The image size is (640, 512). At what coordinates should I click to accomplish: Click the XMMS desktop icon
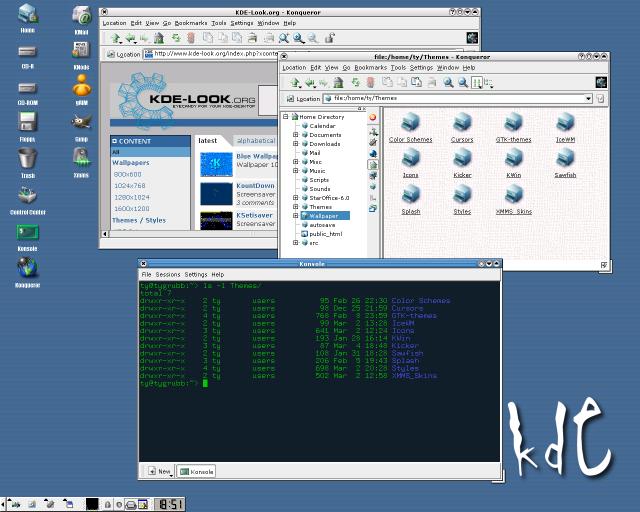(82, 157)
